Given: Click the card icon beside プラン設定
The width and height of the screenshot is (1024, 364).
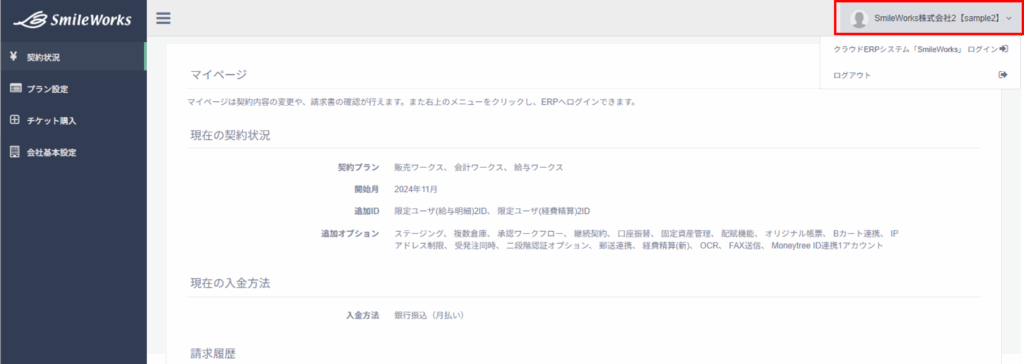Looking at the screenshot, I should [x=16, y=89].
